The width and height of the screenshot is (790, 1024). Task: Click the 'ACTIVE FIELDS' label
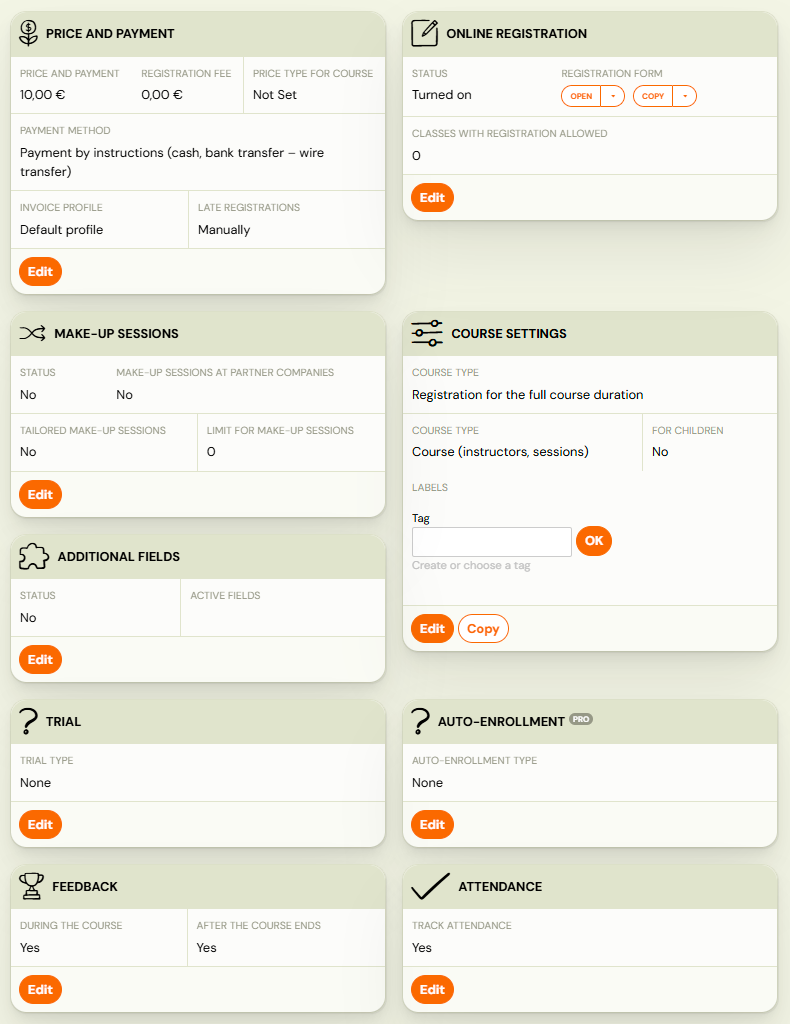click(x=225, y=596)
